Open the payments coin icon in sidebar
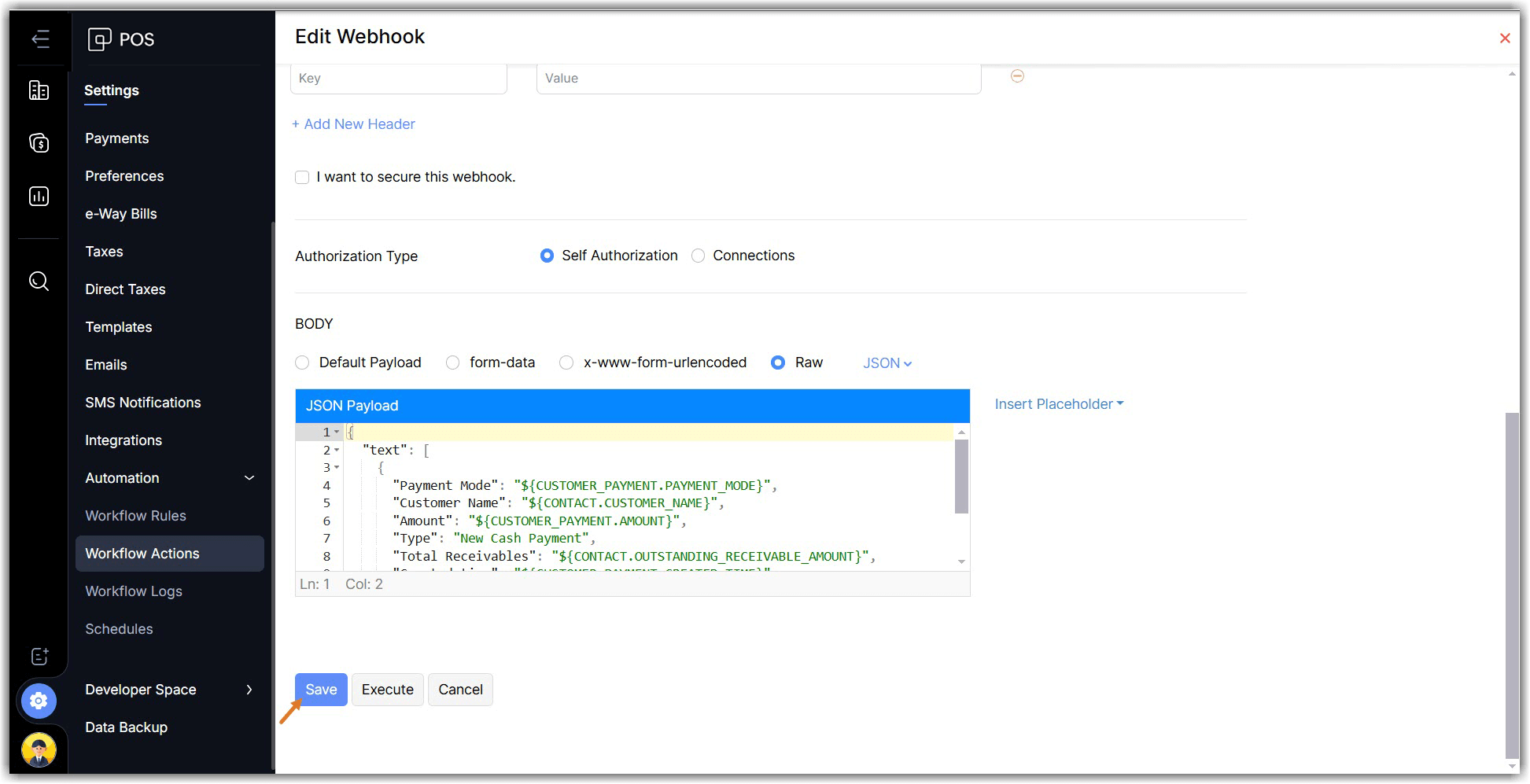Screen dimensions: 1530x784 (39, 143)
